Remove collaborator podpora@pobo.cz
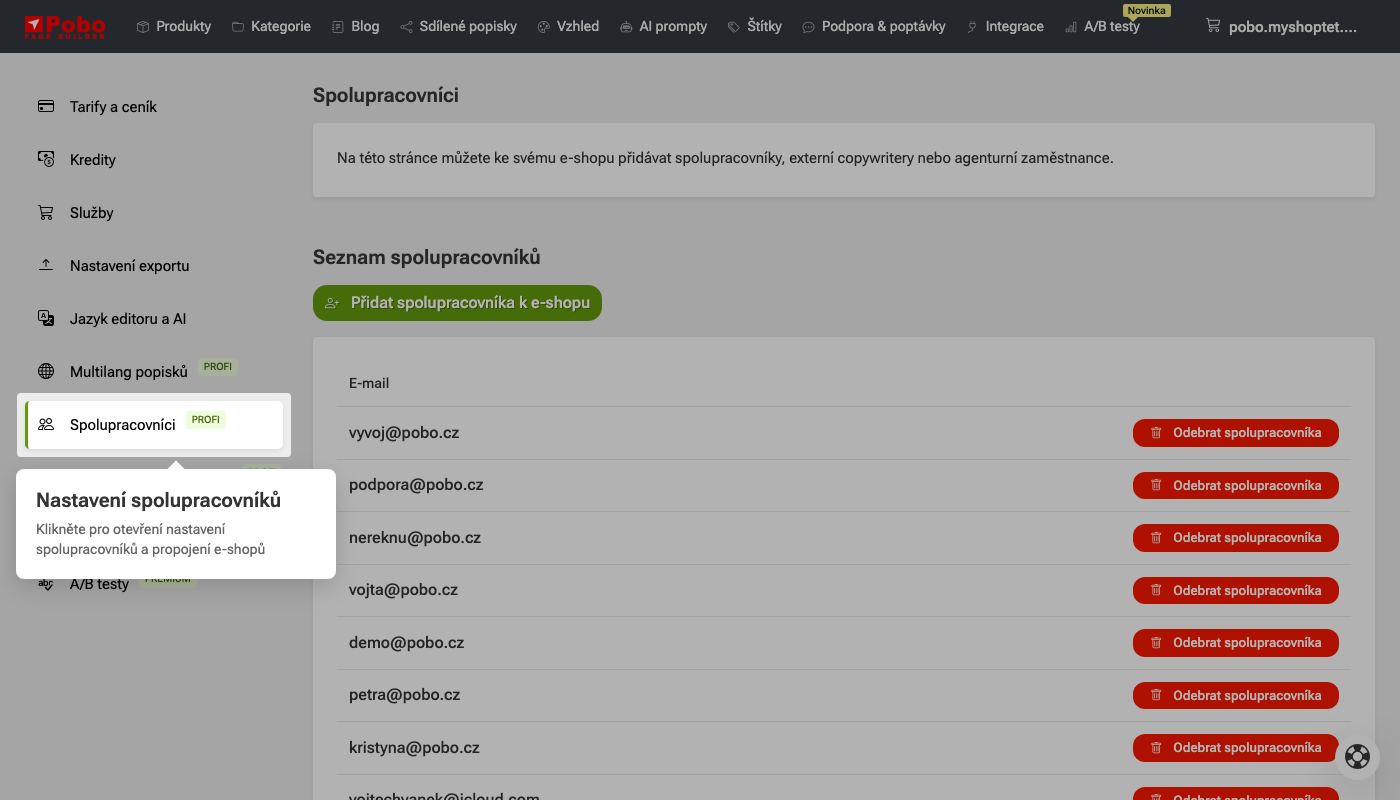Screen dimensions: 1400x800 (1235, 485)
